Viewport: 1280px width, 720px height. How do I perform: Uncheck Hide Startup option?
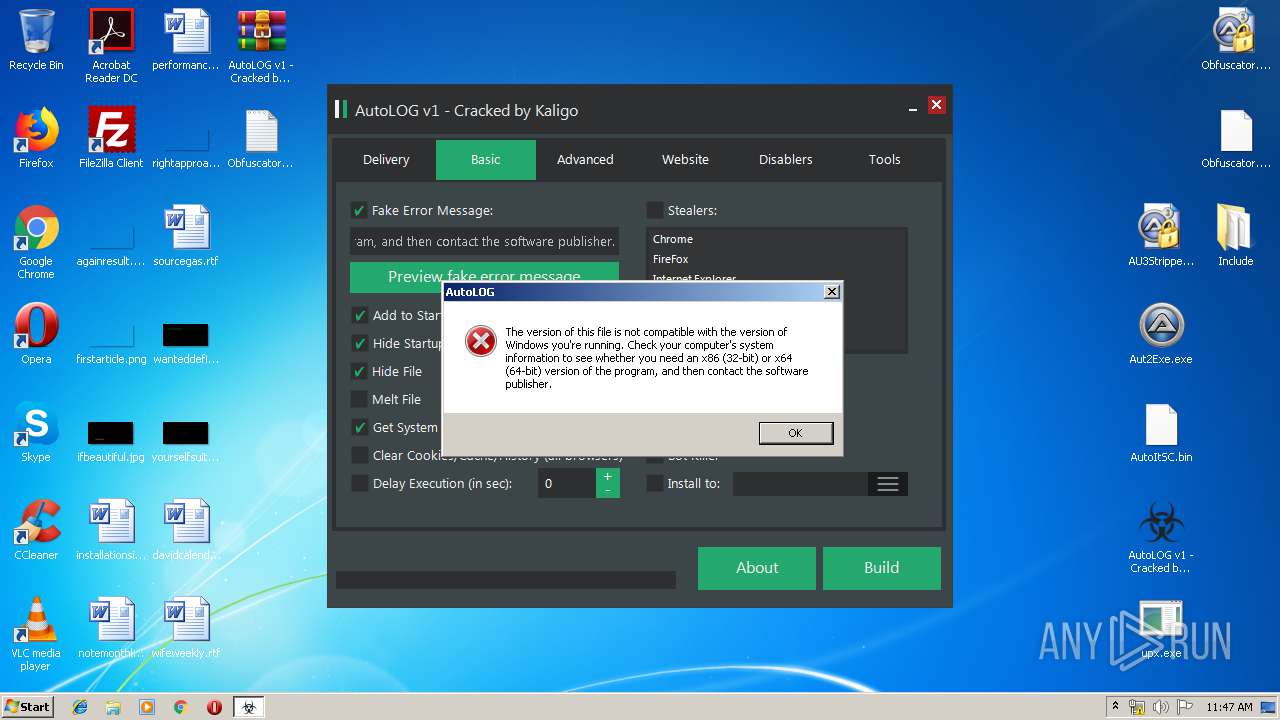(359, 343)
